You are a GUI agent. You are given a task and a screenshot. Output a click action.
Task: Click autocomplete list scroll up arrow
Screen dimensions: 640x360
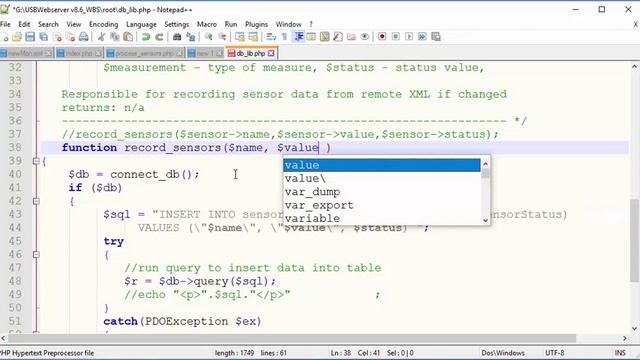pos(485,164)
